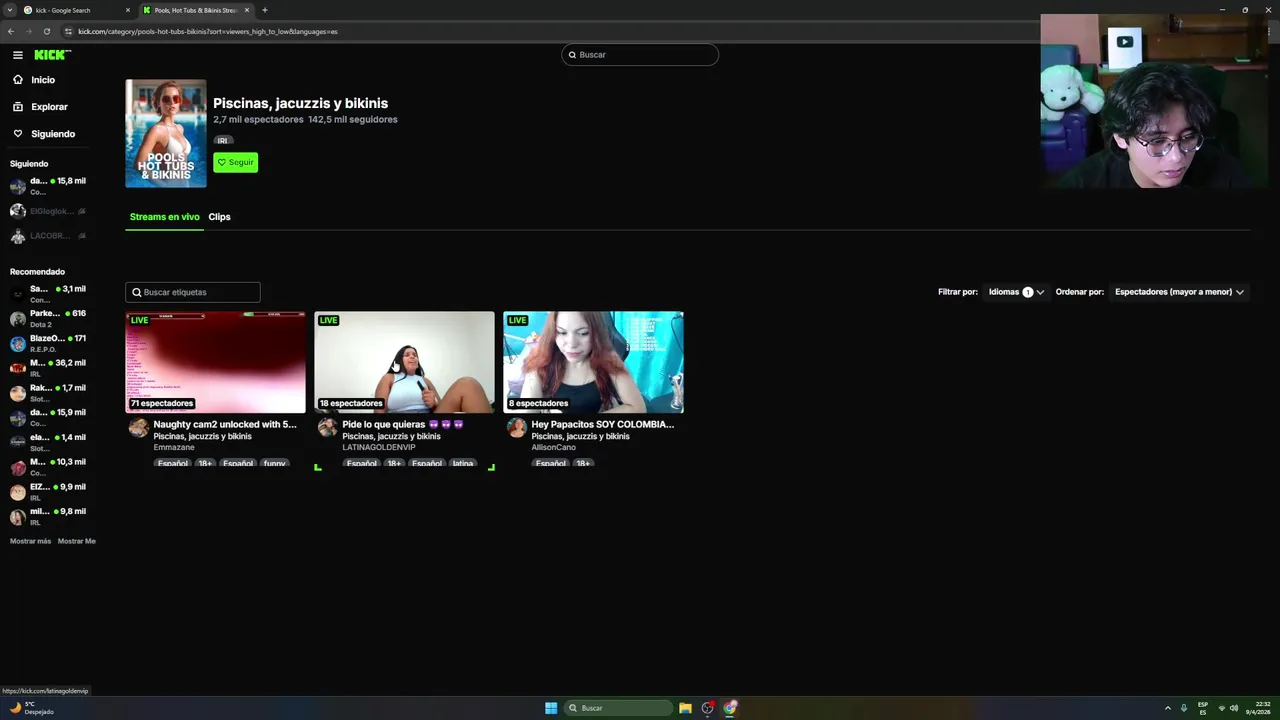Click the thumbnail with 18 espectadores
The image size is (1280, 720).
click(x=404, y=362)
